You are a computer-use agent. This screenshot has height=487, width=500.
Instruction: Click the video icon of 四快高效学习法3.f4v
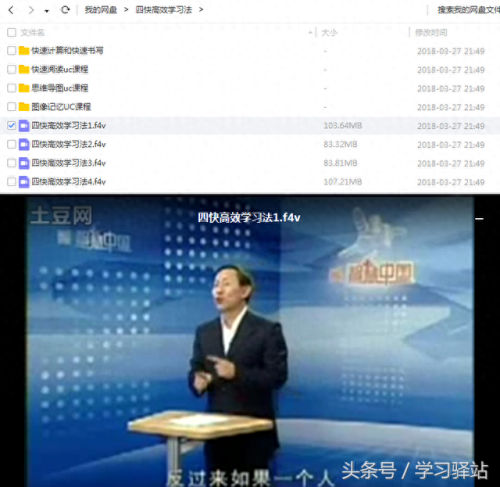click(x=24, y=163)
